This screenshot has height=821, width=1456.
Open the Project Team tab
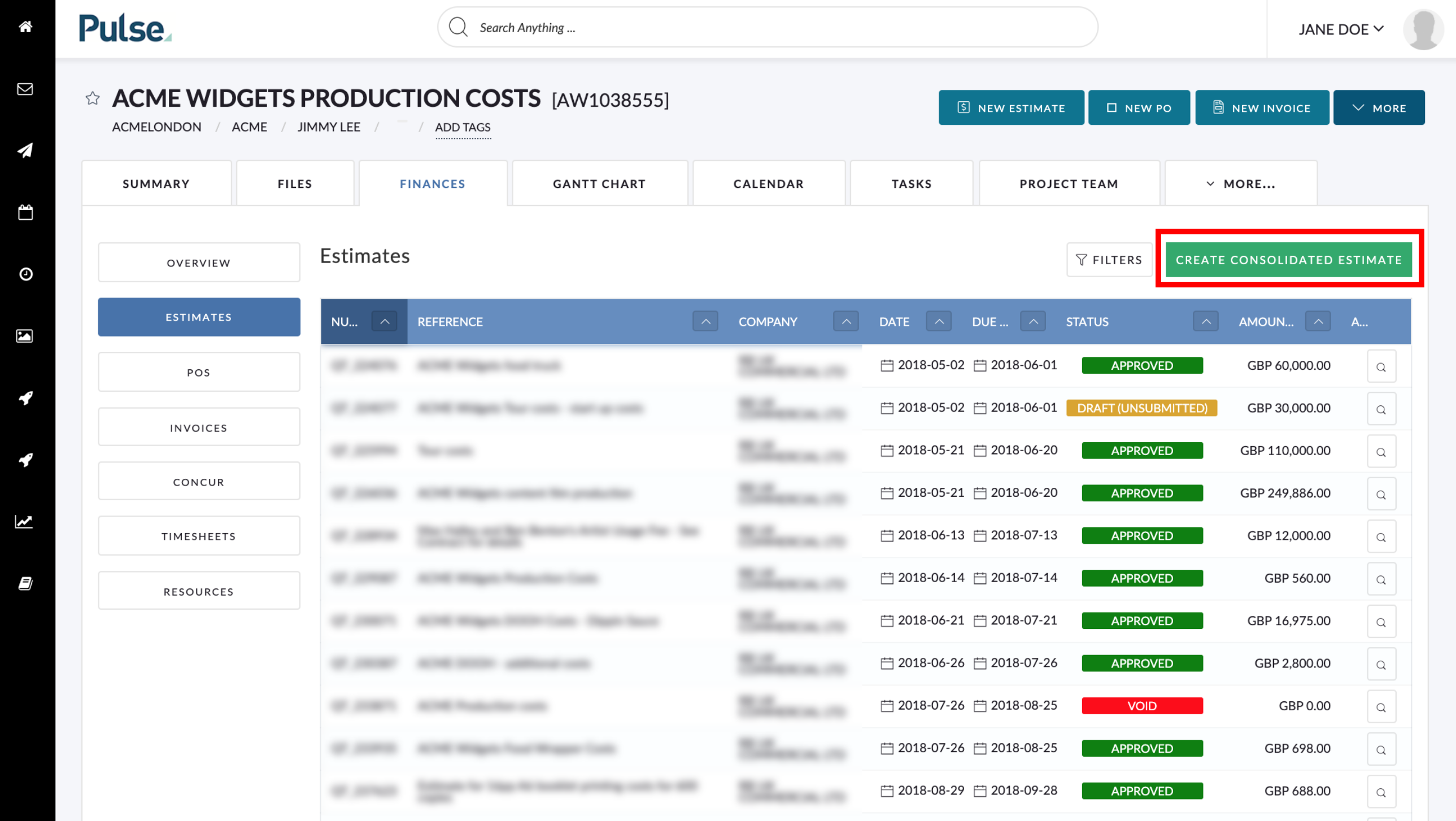pos(1069,184)
